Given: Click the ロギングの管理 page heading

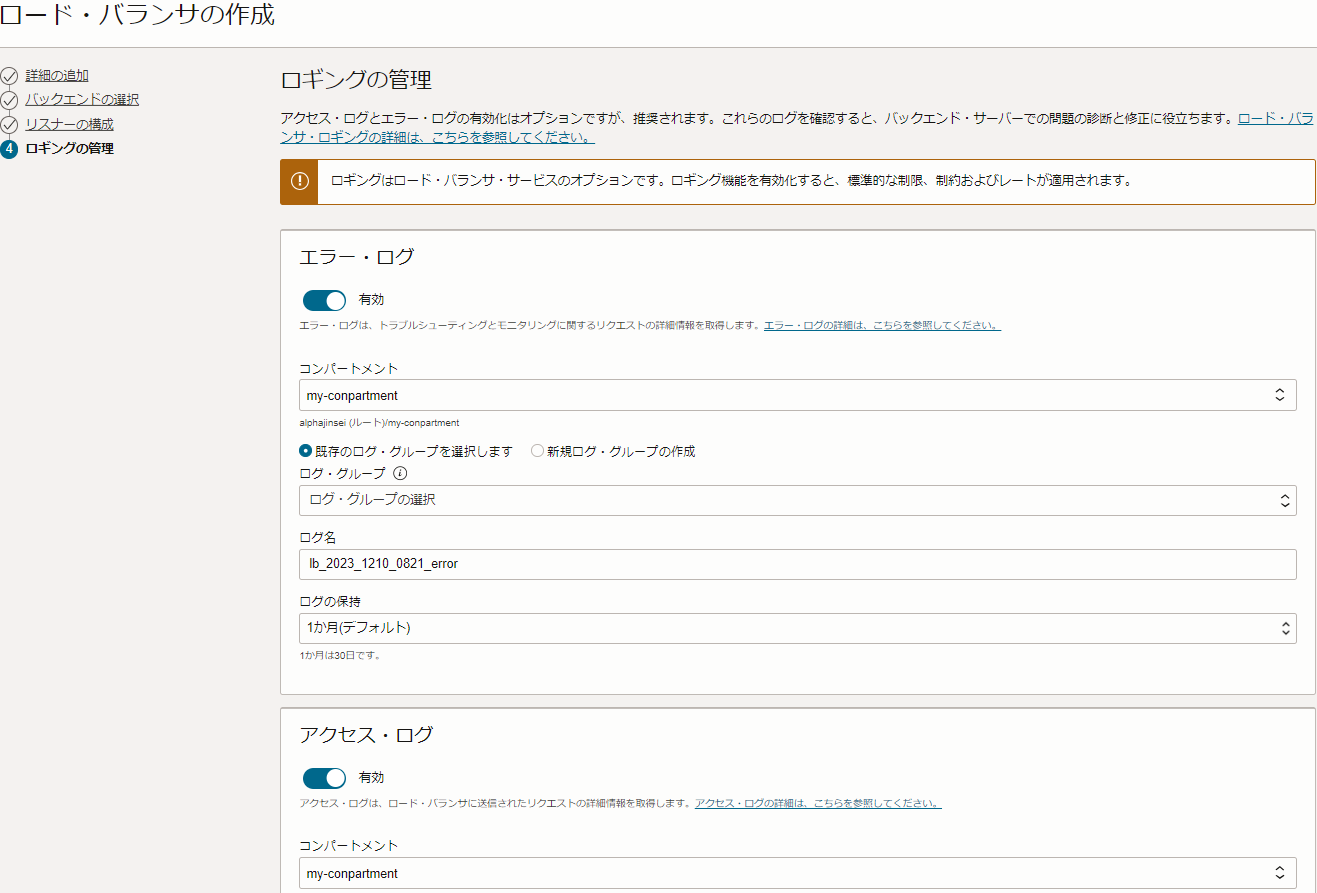Looking at the screenshot, I should click(x=356, y=80).
